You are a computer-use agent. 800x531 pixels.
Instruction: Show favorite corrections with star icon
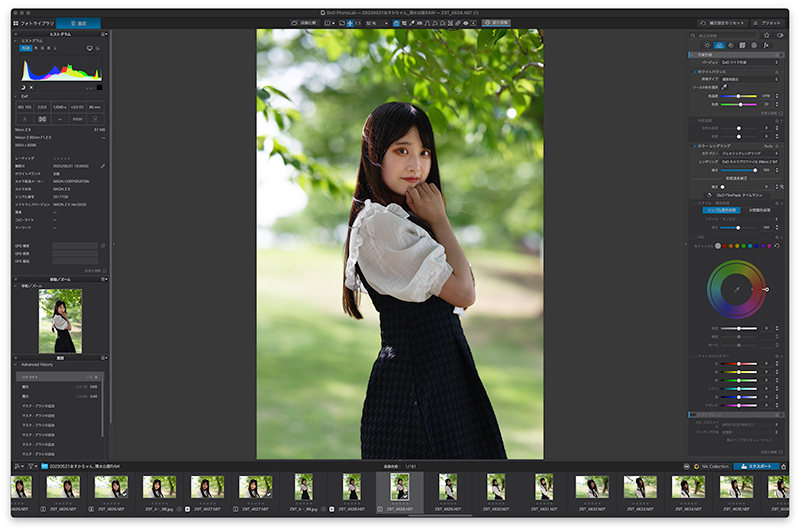767,35
